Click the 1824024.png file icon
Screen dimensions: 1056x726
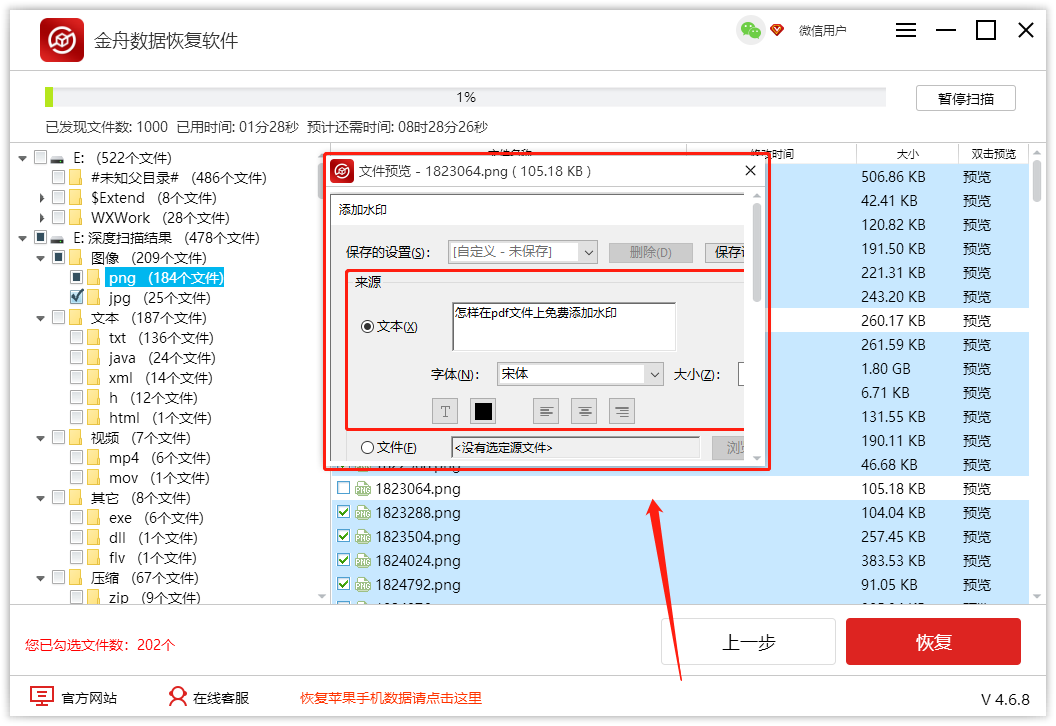click(x=363, y=561)
